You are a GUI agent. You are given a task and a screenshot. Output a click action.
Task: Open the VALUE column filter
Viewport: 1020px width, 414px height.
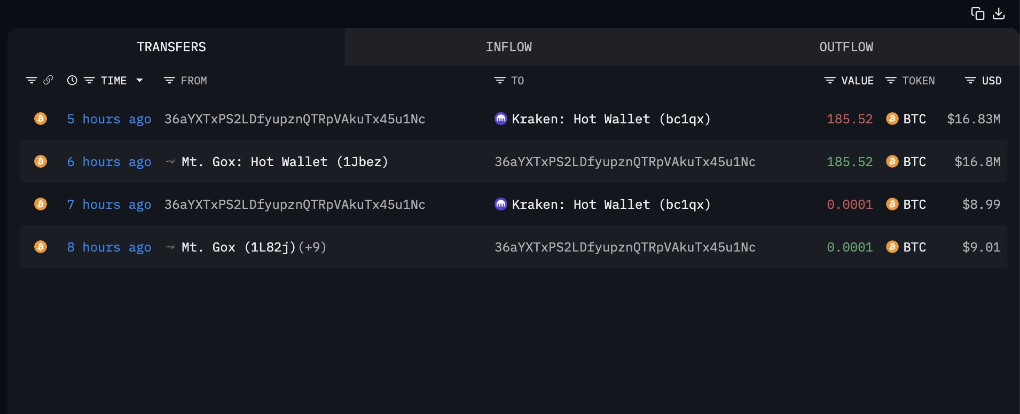pos(830,80)
